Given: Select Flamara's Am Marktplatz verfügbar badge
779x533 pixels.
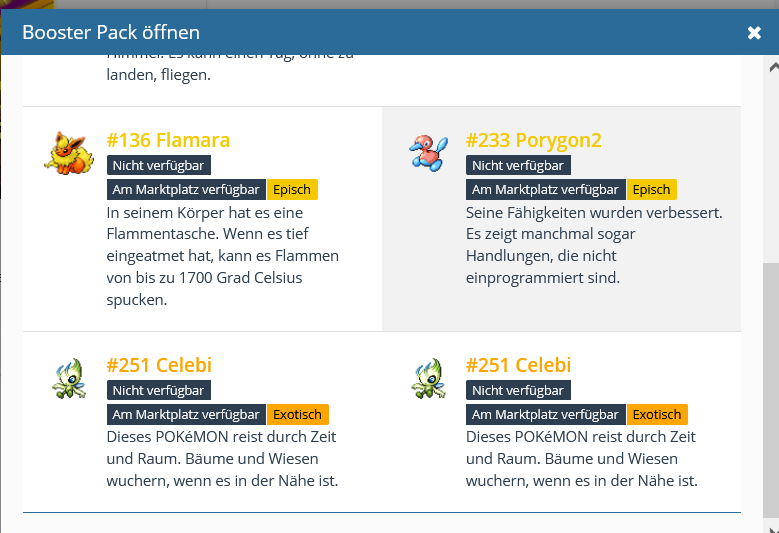Looking at the screenshot, I should tap(186, 189).
